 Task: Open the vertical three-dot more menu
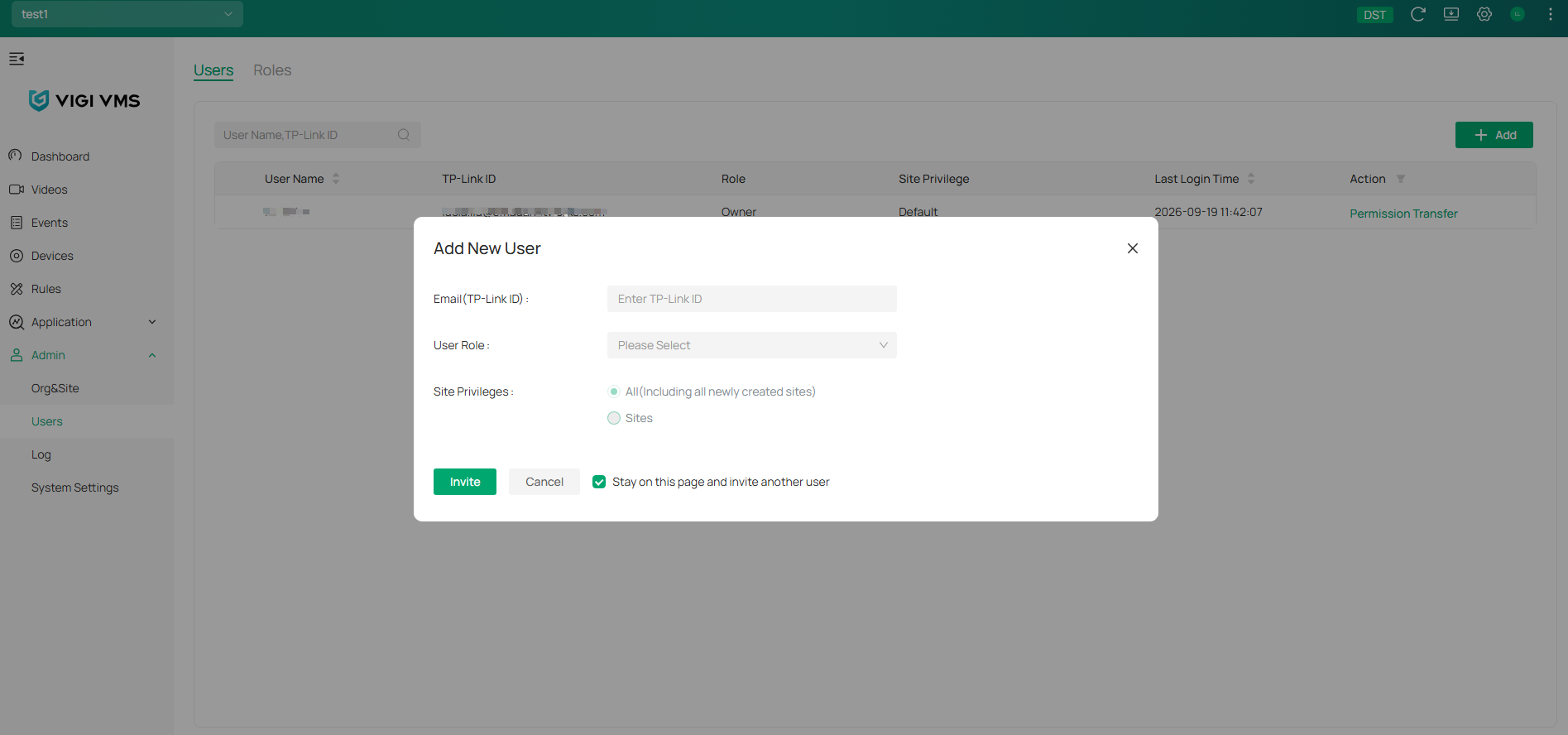click(x=1551, y=14)
